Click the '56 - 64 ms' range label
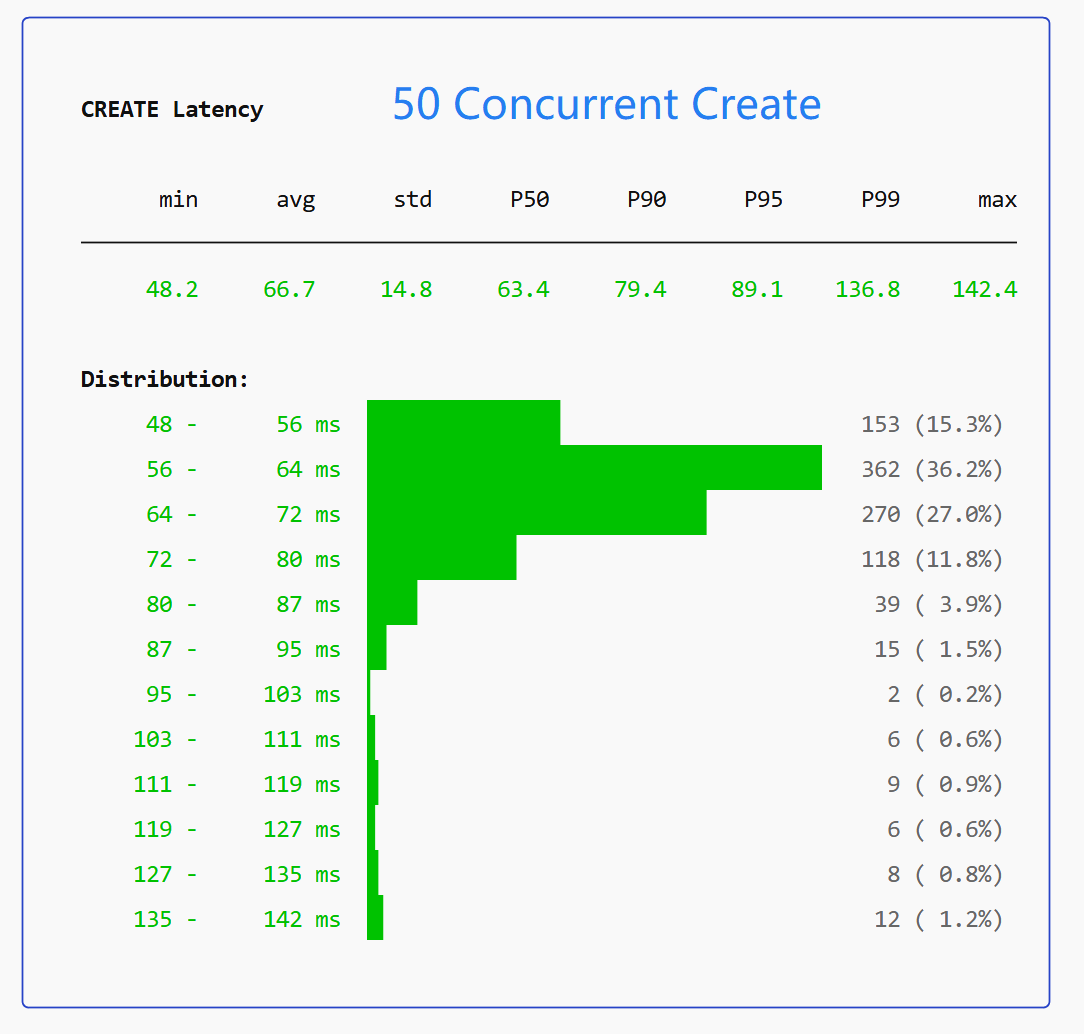This screenshot has height=1034, width=1084. coord(243,469)
